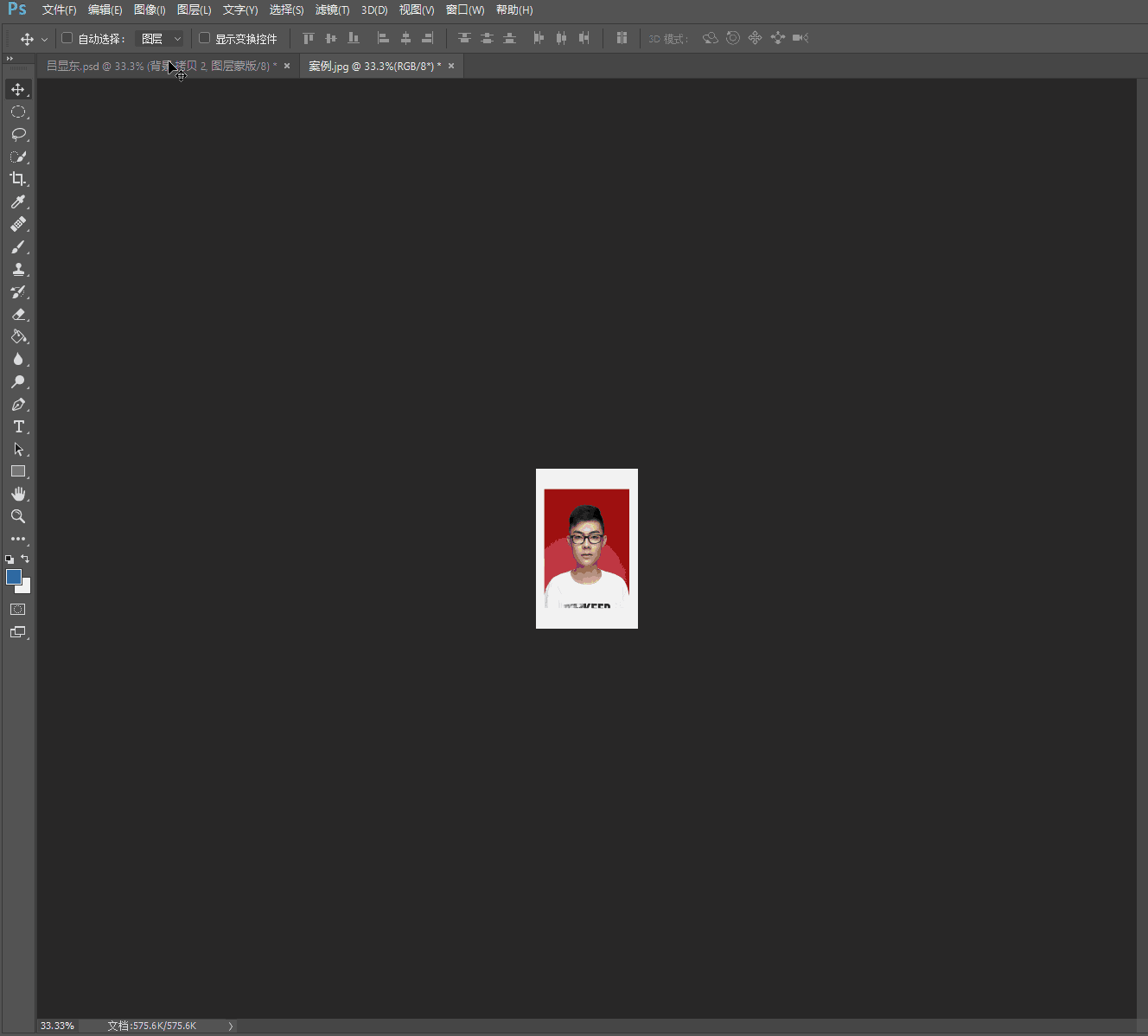
Task: Open the 编辑(E) menu
Action: (x=105, y=10)
